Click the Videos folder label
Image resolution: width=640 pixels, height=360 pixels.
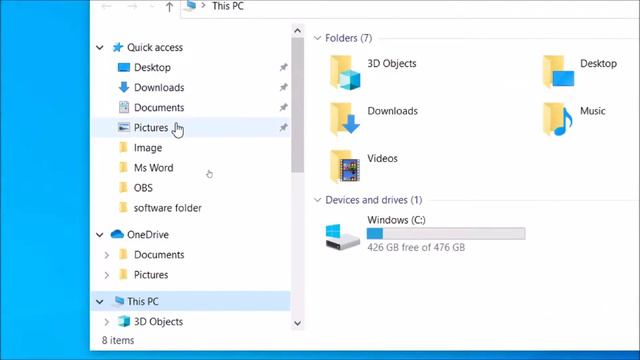[x=382, y=158]
